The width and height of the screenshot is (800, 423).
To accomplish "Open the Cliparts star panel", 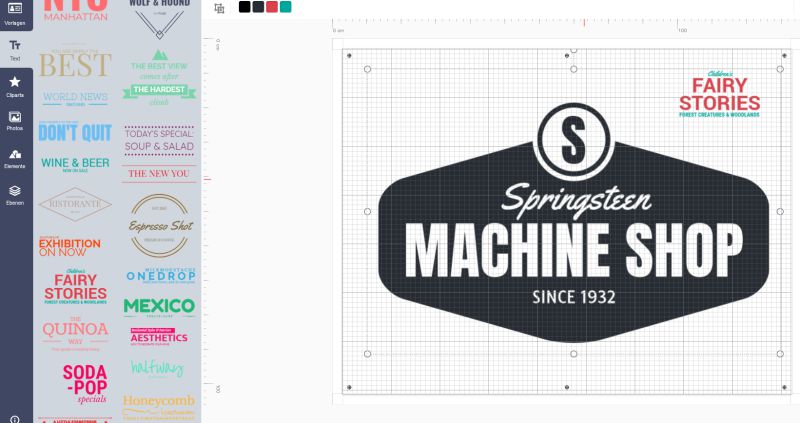I will (15, 86).
